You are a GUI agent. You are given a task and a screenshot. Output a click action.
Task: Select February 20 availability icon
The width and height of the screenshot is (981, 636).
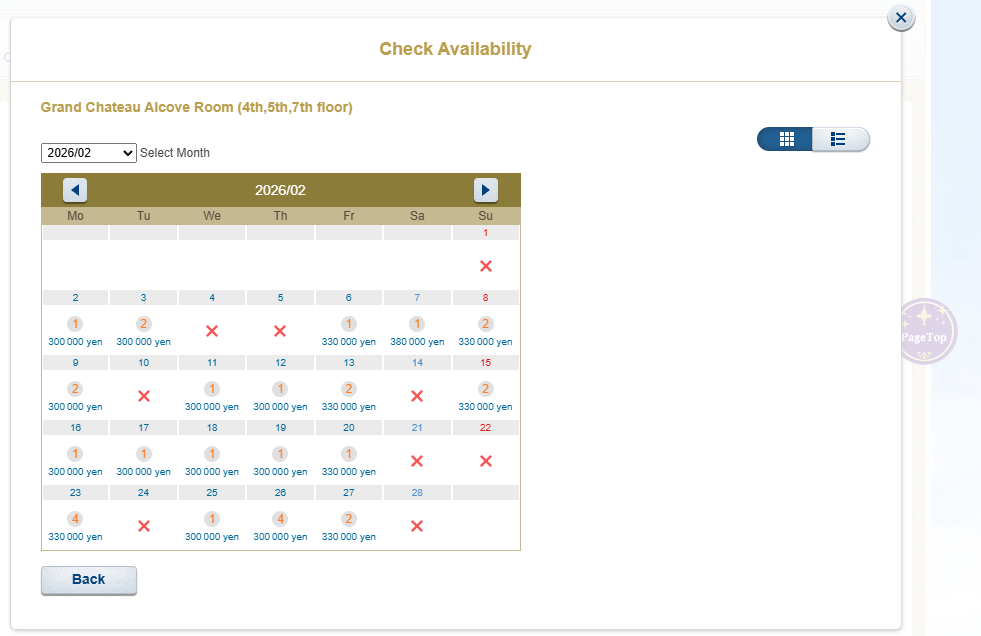[x=349, y=454]
